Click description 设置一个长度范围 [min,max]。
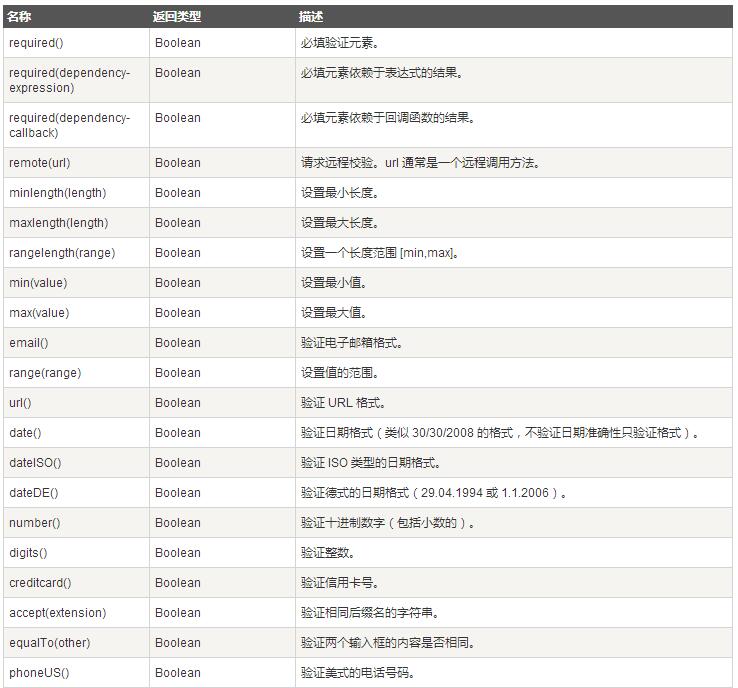 click(380, 253)
